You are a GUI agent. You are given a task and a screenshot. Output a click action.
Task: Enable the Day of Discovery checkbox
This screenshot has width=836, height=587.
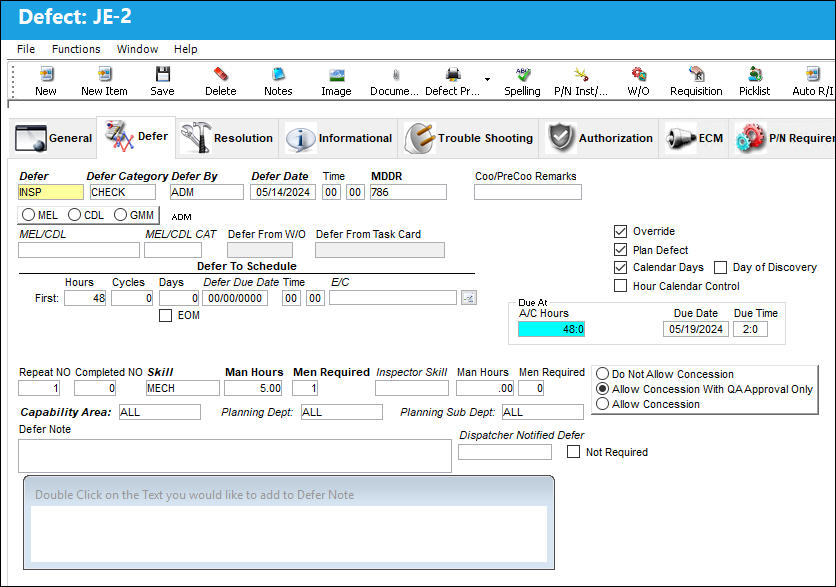pyautogui.click(x=720, y=267)
